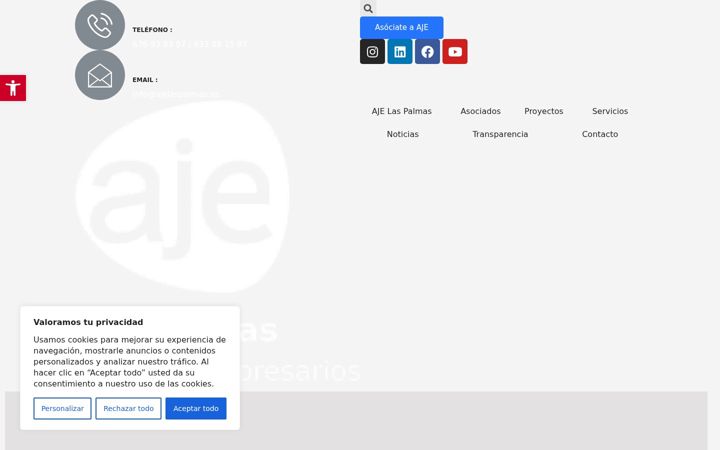Open the Proyectos menu item
720x450 pixels.
(544, 111)
